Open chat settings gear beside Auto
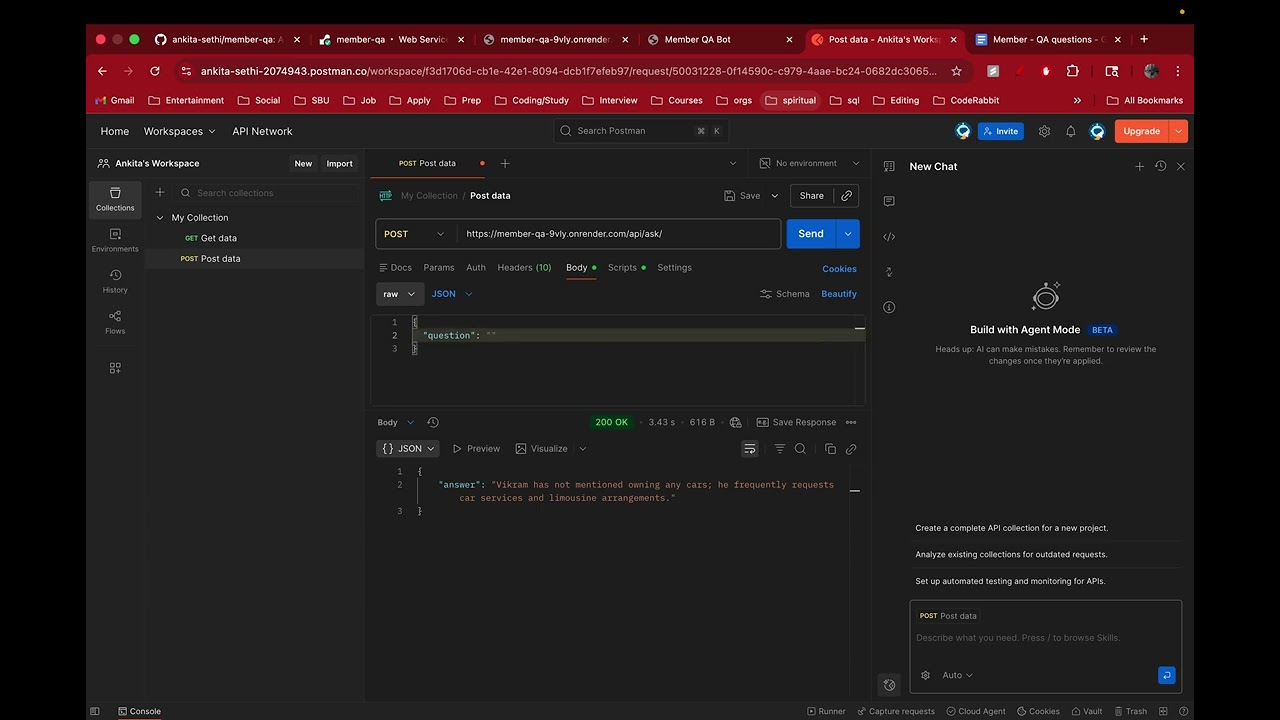The width and height of the screenshot is (1280, 720). [x=926, y=675]
